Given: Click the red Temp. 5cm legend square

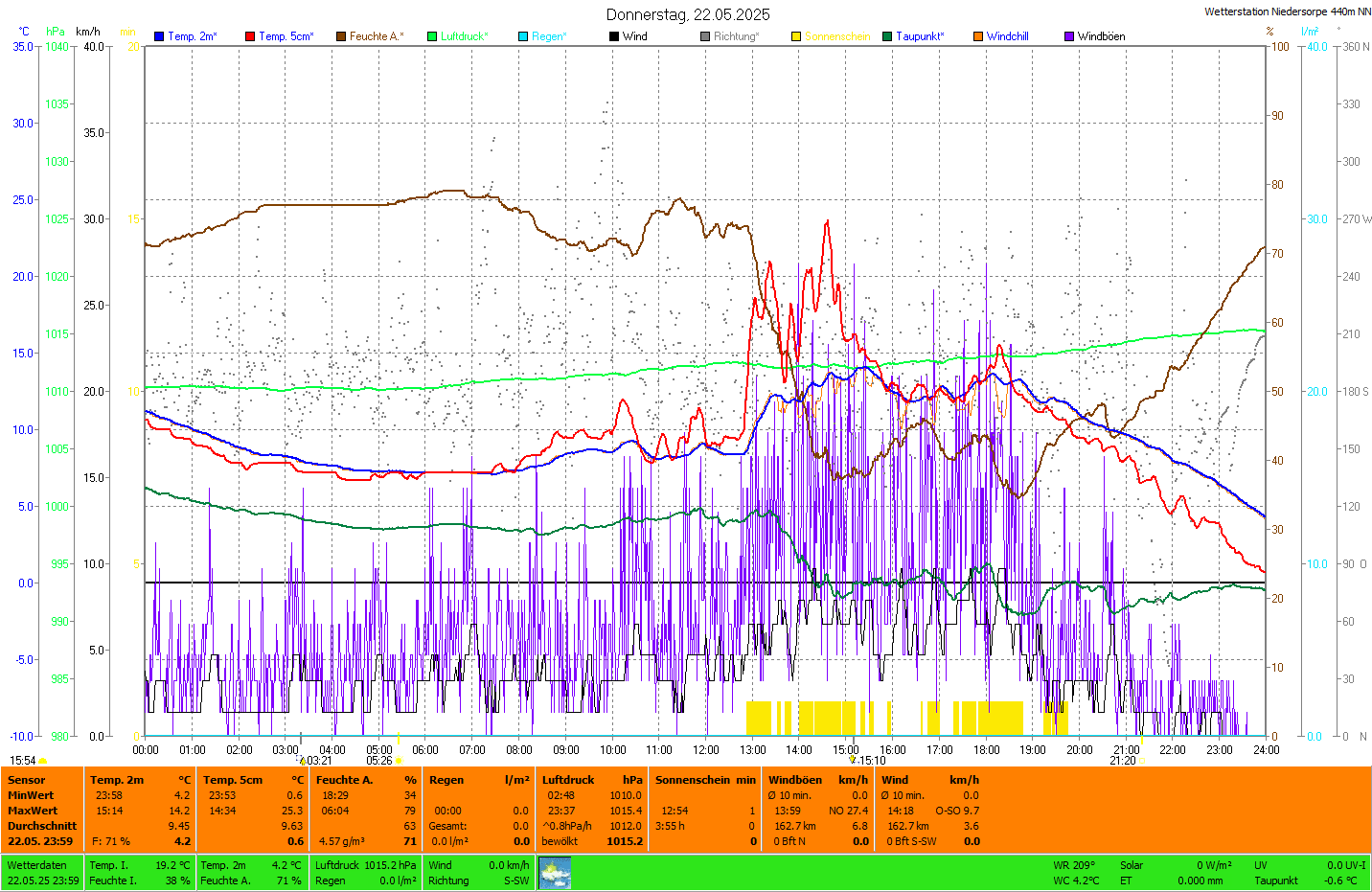Looking at the screenshot, I should click(250, 36).
